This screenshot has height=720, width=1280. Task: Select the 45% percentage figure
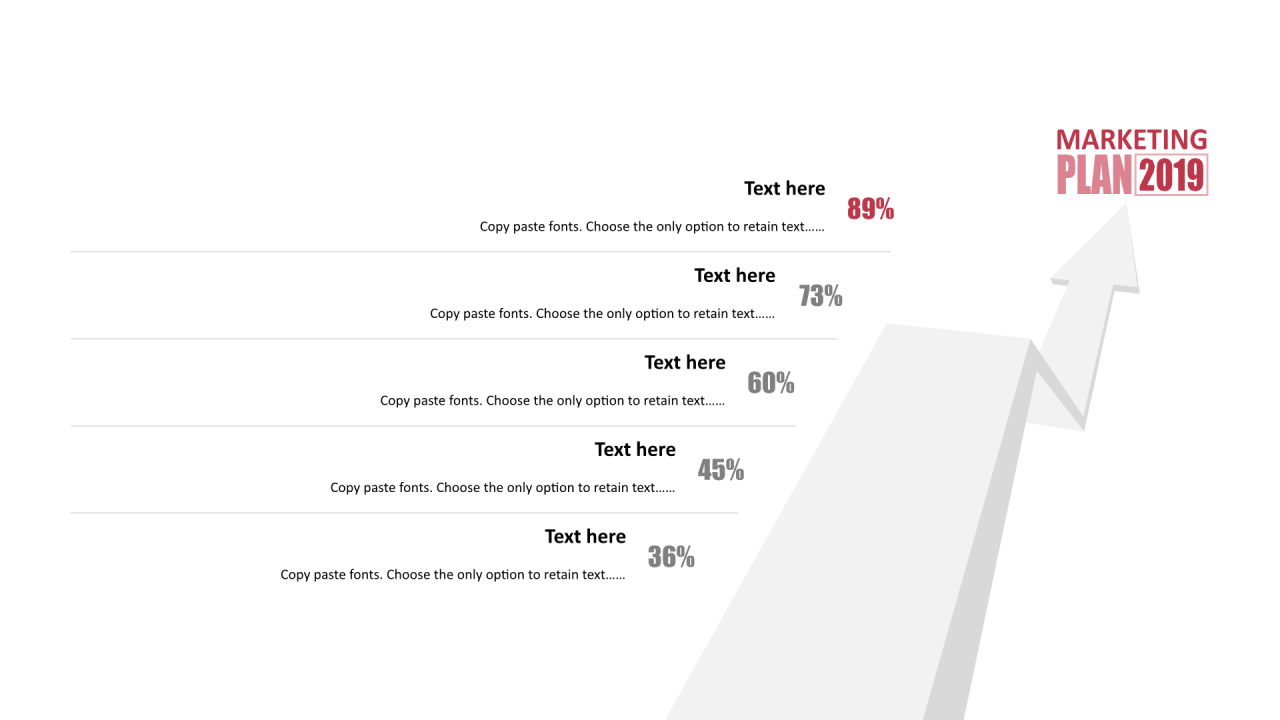pyautogui.click(x=721, y=470)
